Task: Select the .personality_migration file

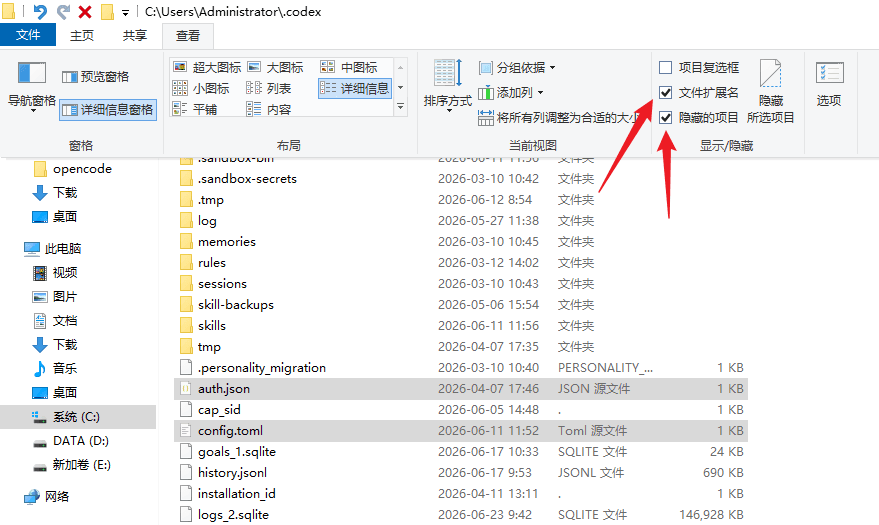Action: point(262,368)
